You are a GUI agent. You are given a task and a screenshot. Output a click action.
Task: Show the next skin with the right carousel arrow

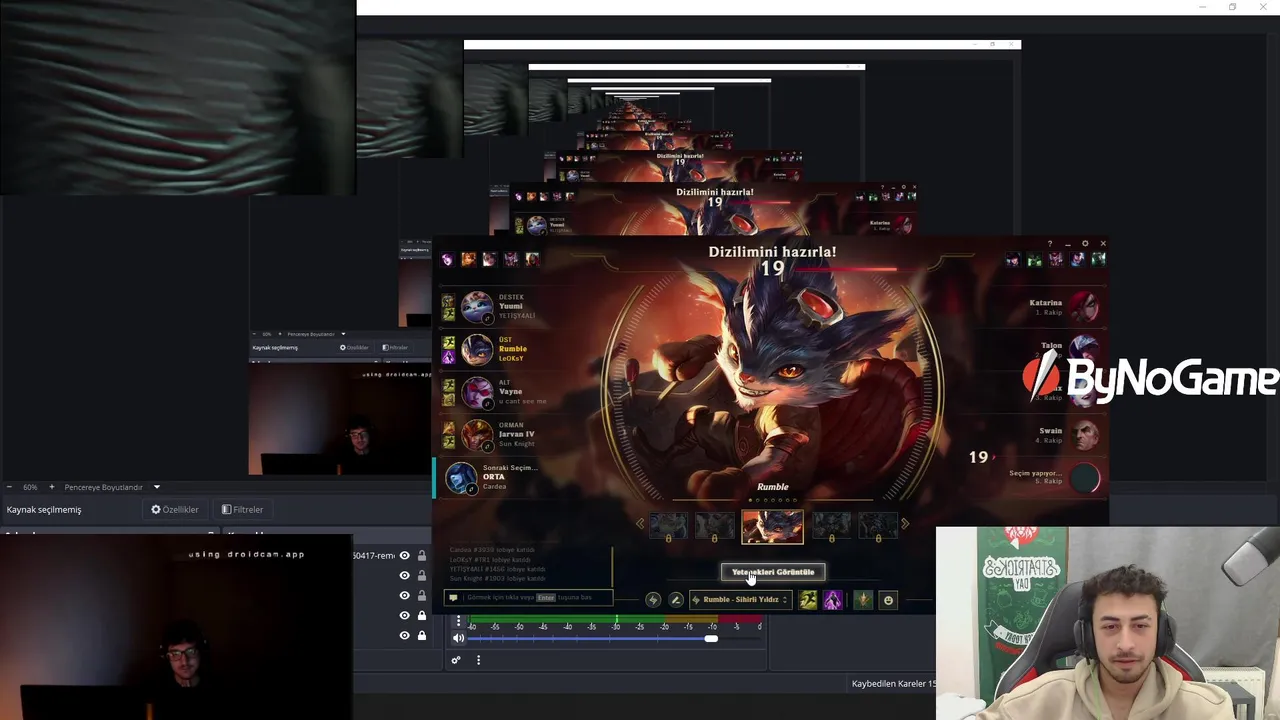click(905, 523)
